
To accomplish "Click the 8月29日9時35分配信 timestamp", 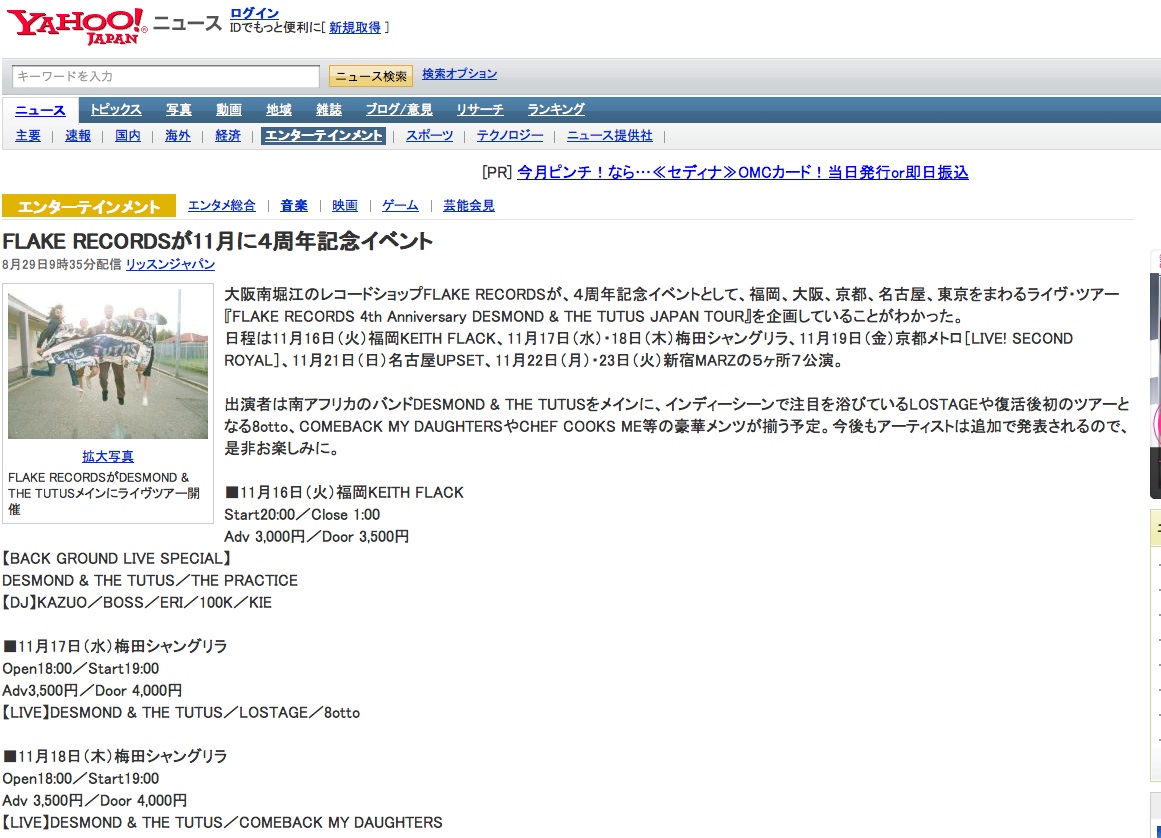I will point(61,264).
